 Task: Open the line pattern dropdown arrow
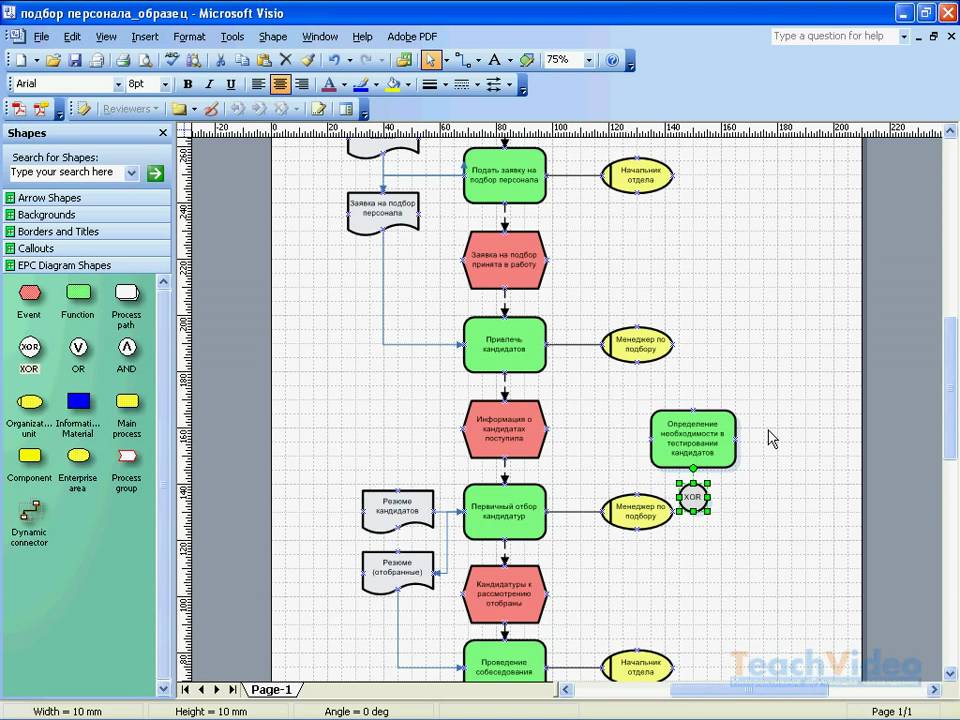pyautogui.click(x=477, y=84)
